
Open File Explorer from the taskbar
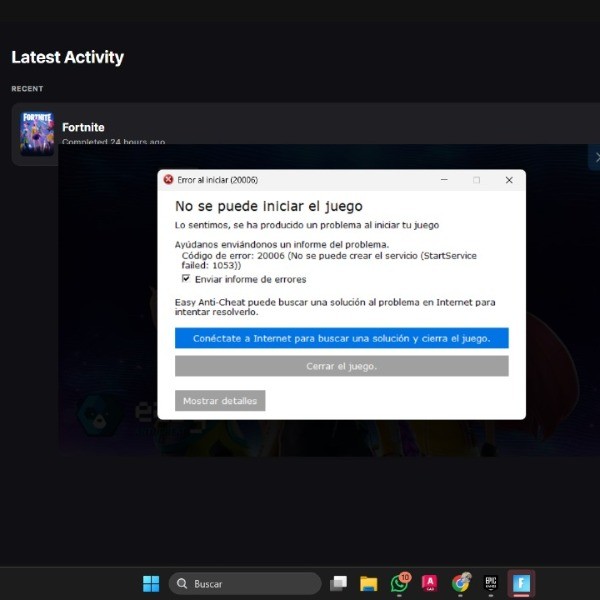click(368, 583)
